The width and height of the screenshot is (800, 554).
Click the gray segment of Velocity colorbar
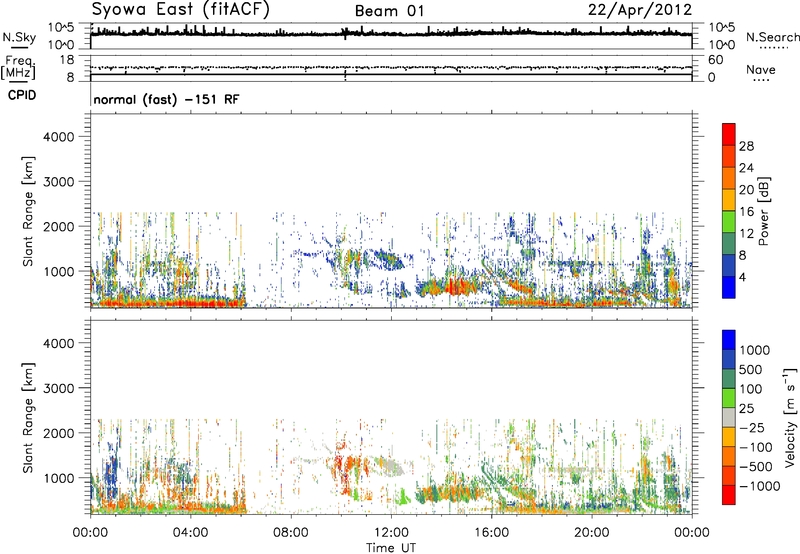pyautogui.click(x=729, y=417)
